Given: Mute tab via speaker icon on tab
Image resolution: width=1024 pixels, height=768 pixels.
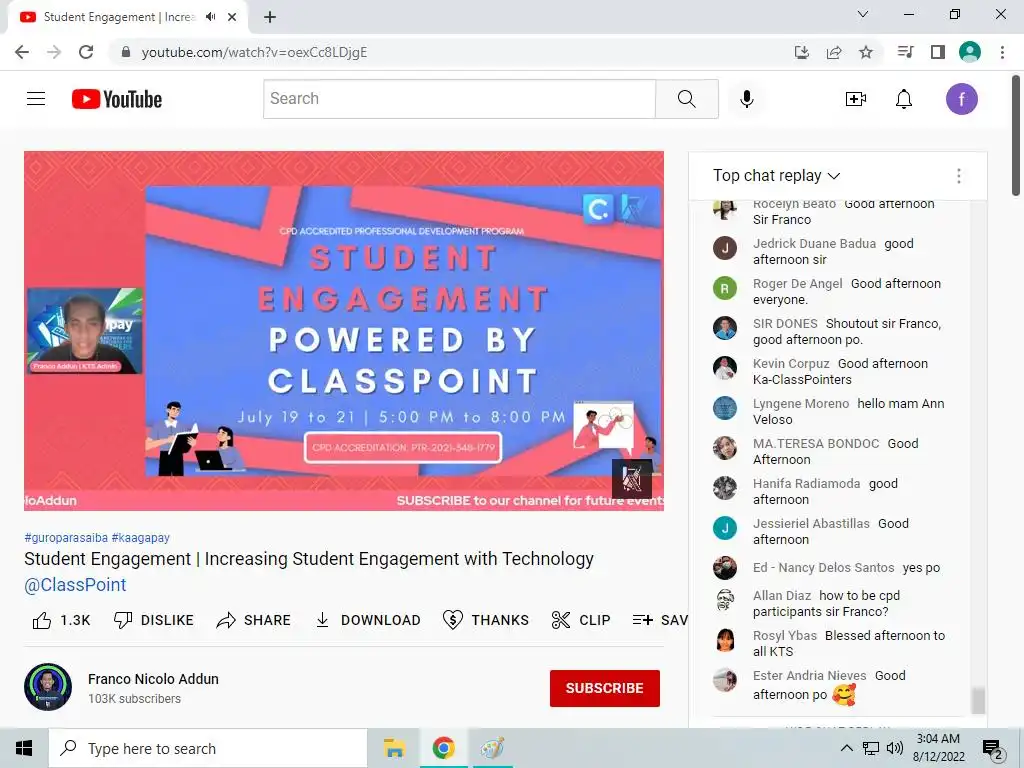Looking at the screenshot, I should click(210, 17).
